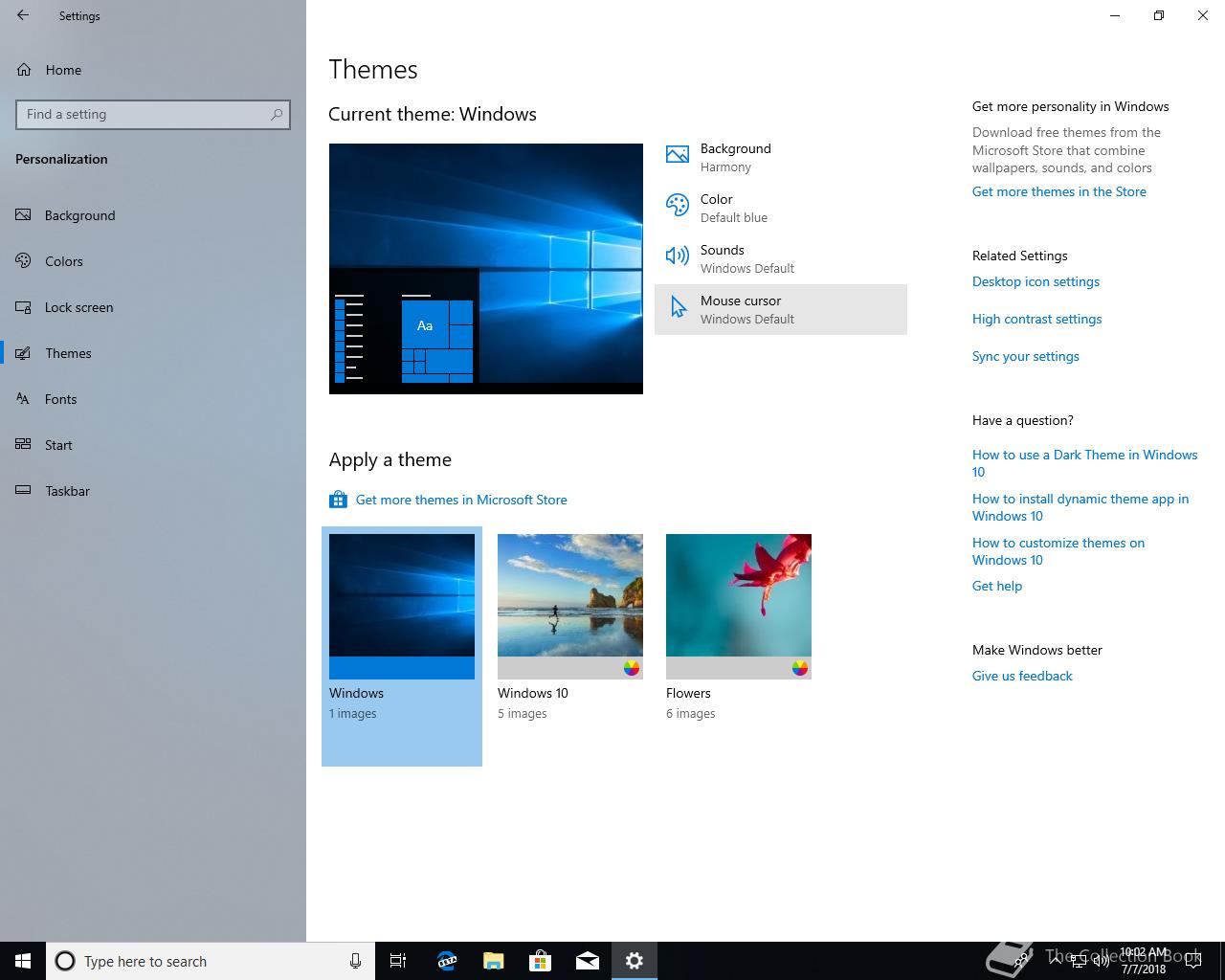Apply the Windows theme with 1 image

[x=402, y=646]
